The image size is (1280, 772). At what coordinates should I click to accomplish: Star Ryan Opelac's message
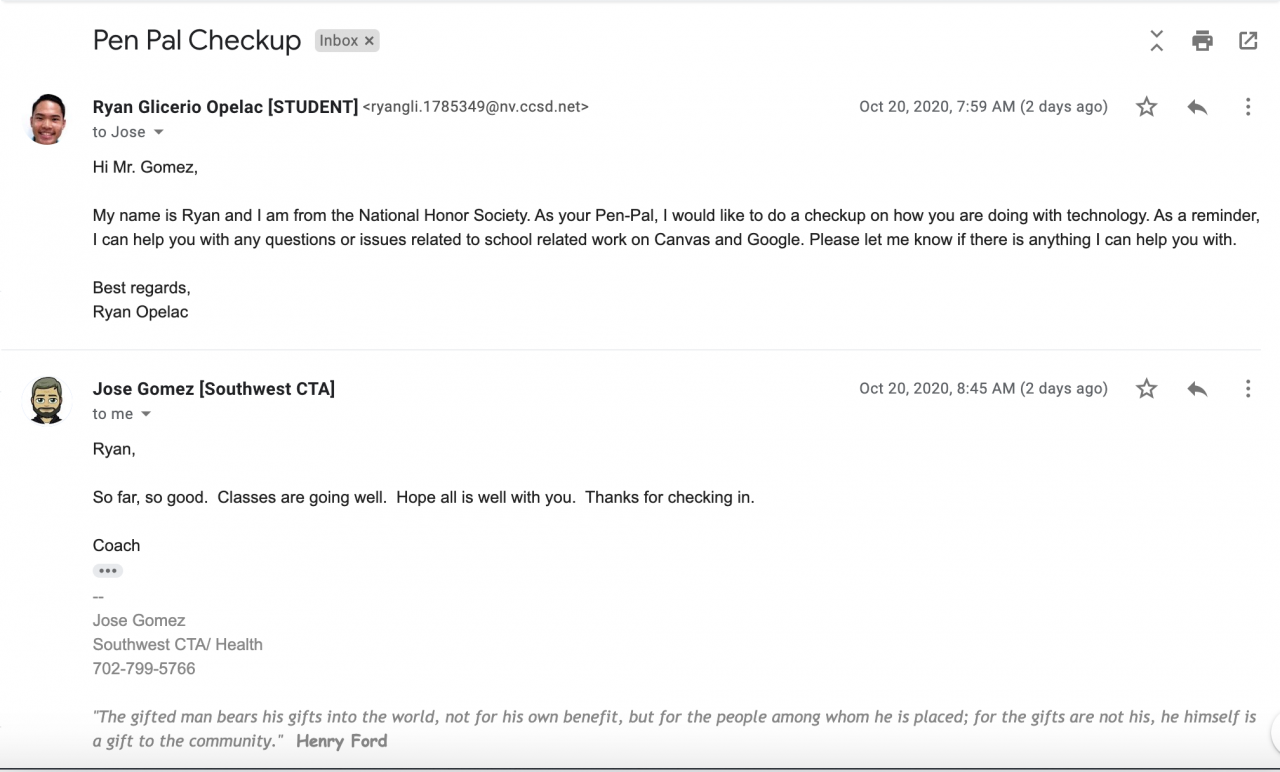coord(1147,107)
